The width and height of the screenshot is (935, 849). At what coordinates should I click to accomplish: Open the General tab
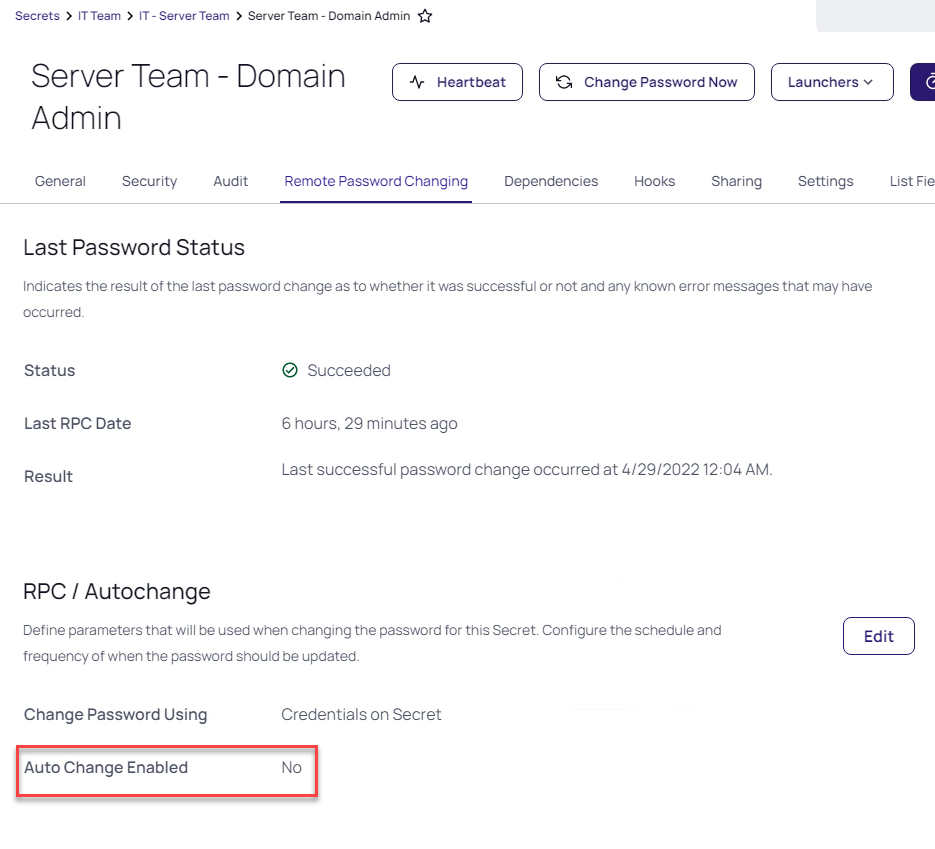pyautogui.click(x=60, y=181)
